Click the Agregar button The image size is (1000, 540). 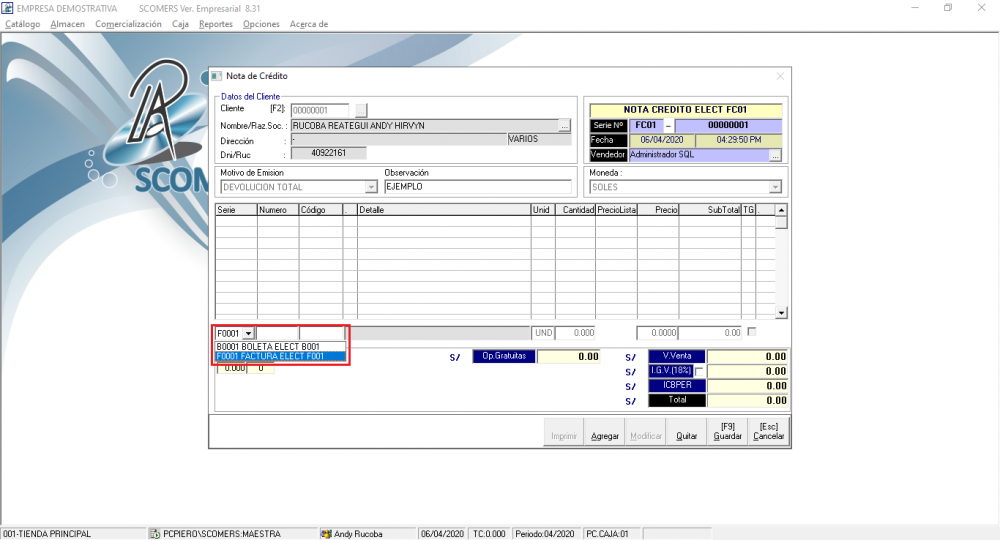click(605, 432)
